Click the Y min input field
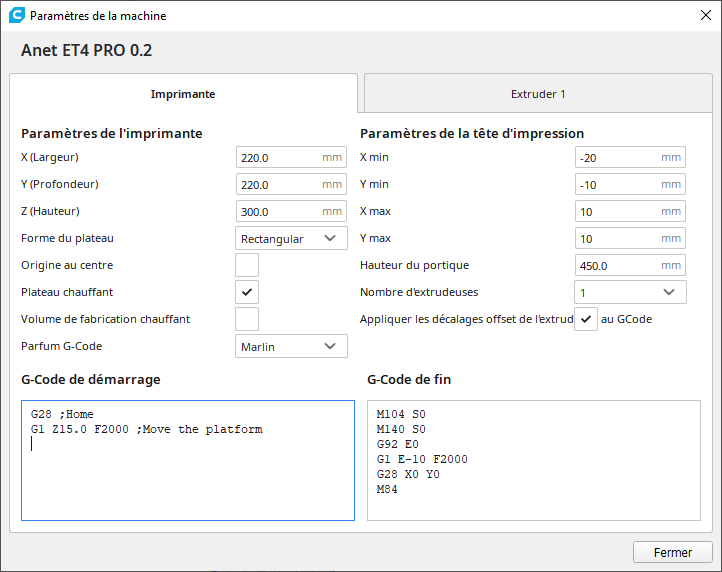722x572 pixels. 630,184
